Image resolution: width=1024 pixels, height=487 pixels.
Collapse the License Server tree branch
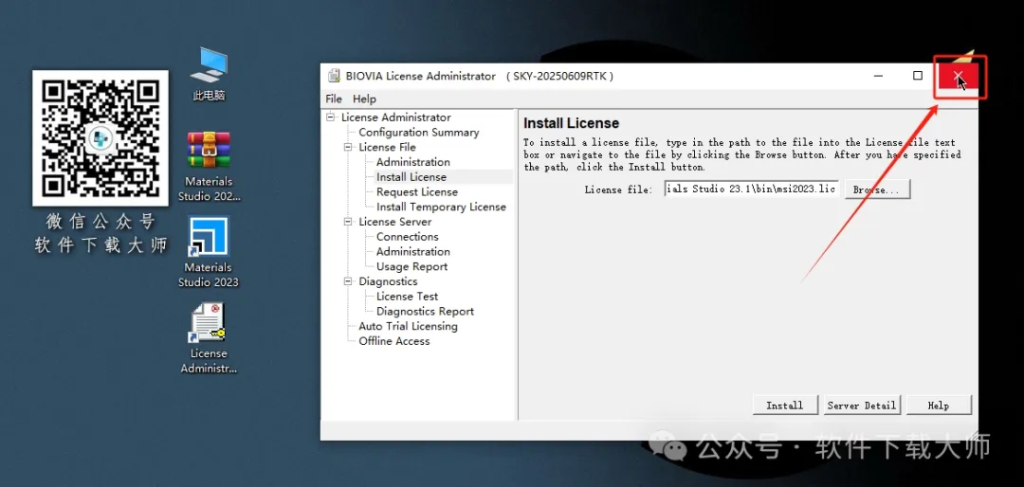349,222
